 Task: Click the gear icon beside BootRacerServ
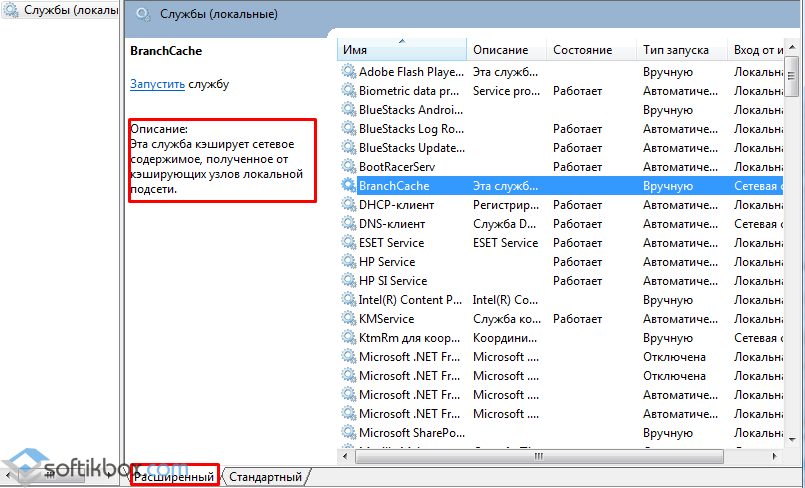pyautogui.click(x=348, y=166)
